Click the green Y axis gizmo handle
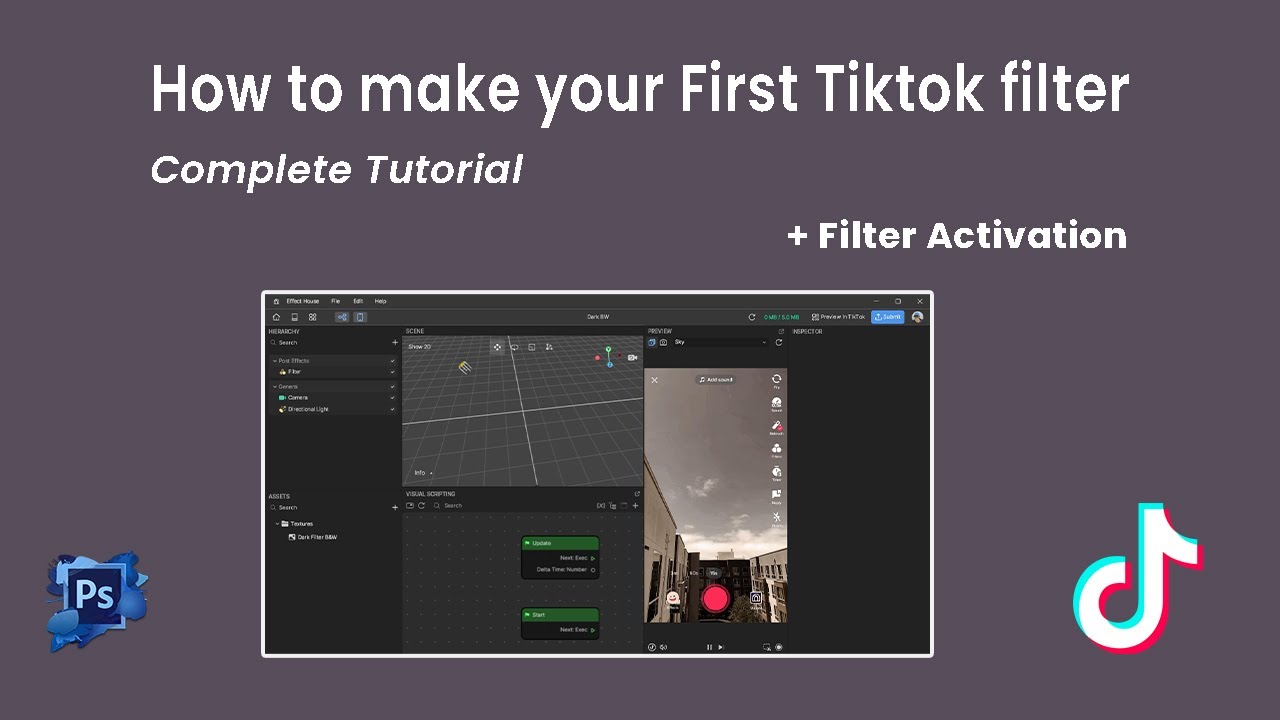Screen dimensions: 1280x720 pyautogui.click(x=608, y=349)
